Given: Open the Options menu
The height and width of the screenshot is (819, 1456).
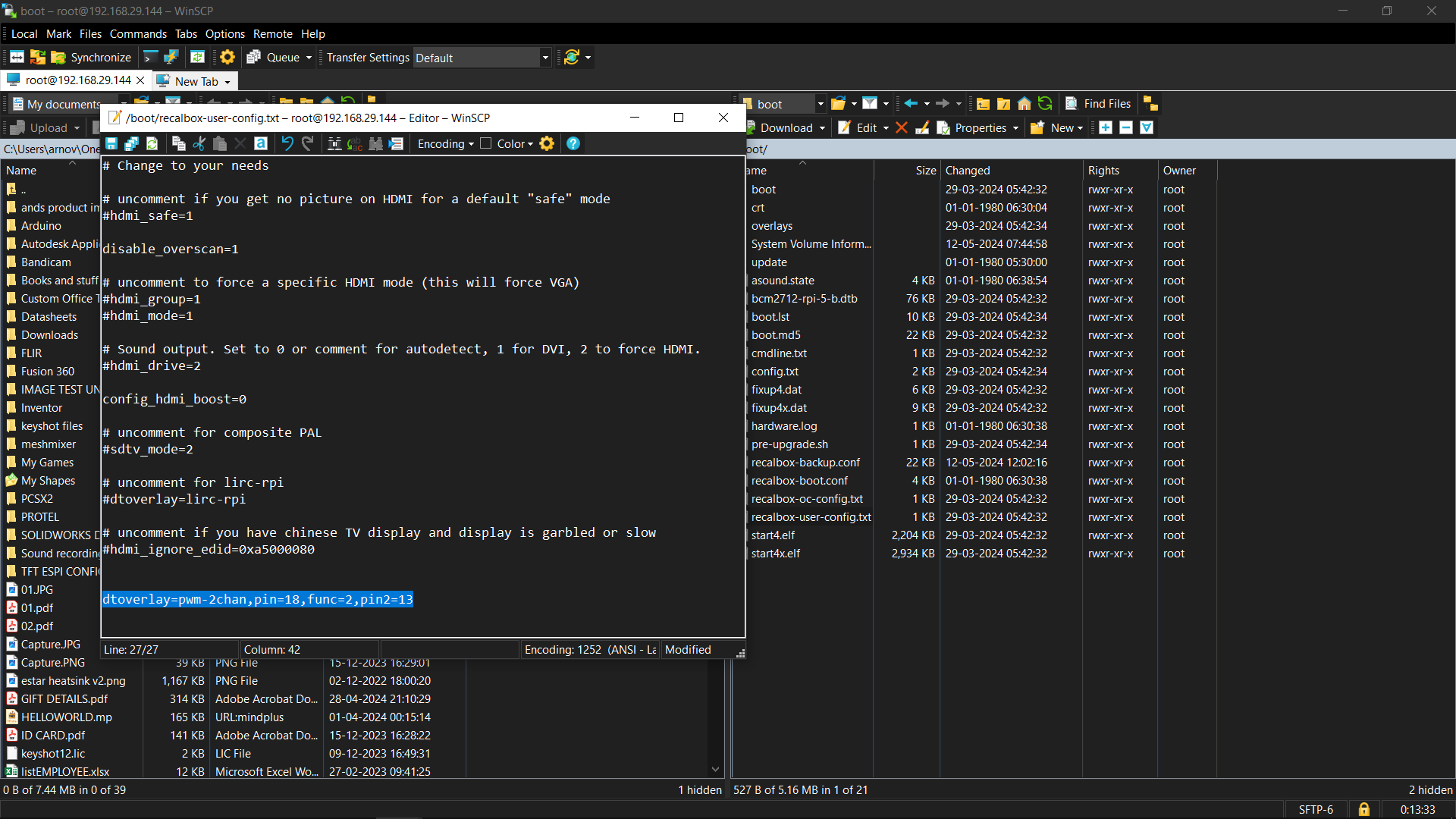Looking at the screenshot, I should coord(224,34).
